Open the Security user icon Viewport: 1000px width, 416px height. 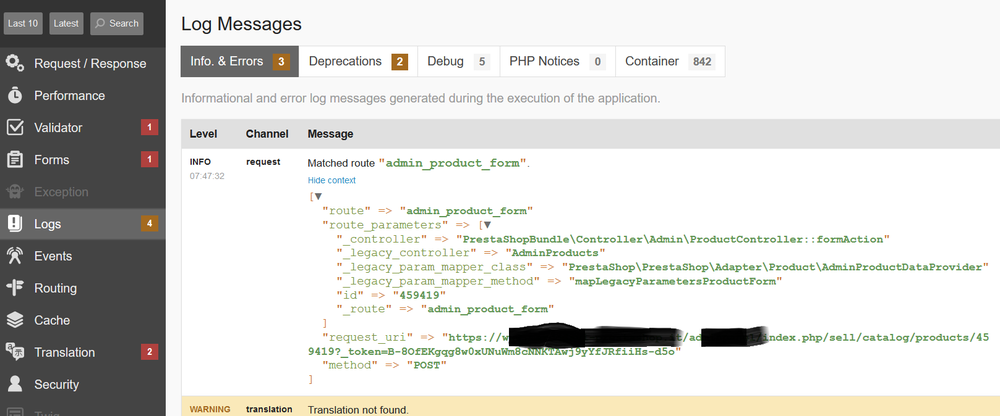[15, 384]
